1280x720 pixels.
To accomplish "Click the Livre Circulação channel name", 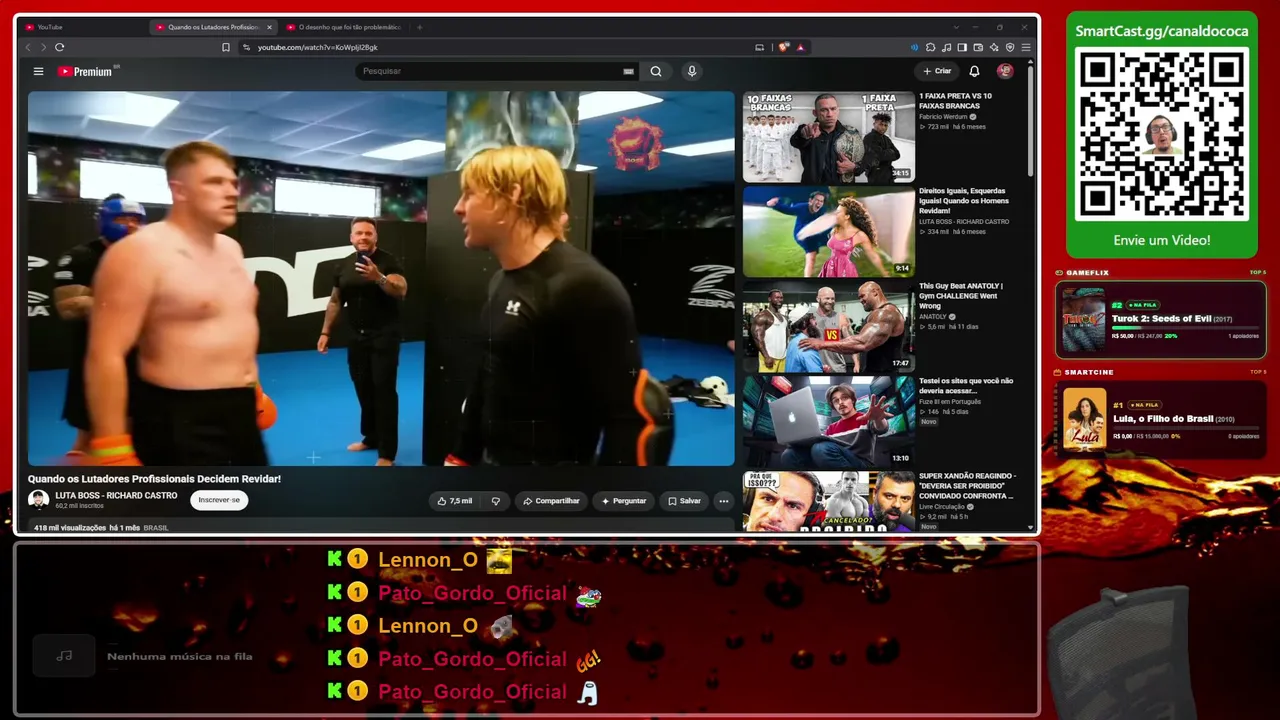I will (x=942, y=507).
